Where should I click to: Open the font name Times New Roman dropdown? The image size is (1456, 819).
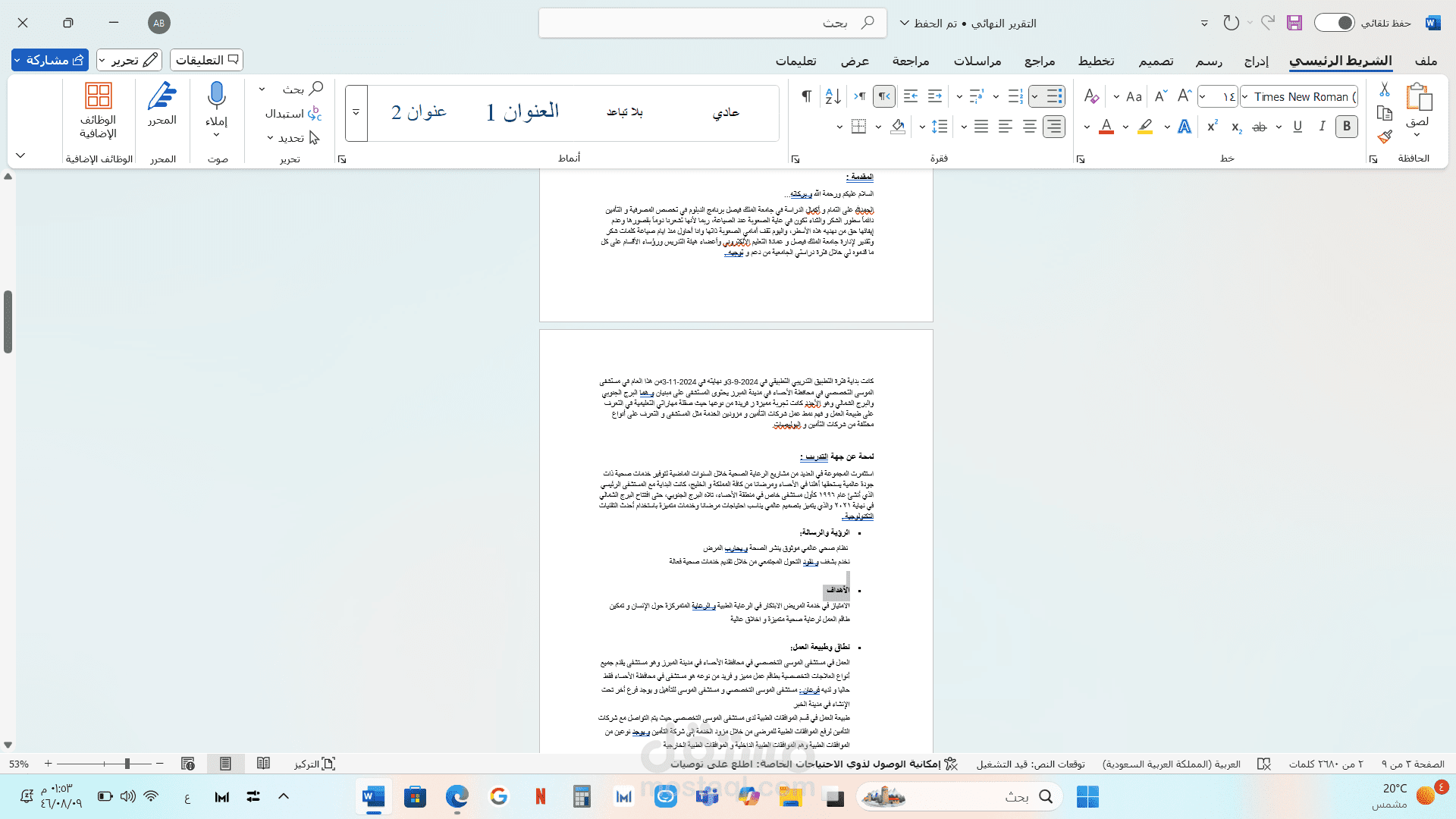1245,96
